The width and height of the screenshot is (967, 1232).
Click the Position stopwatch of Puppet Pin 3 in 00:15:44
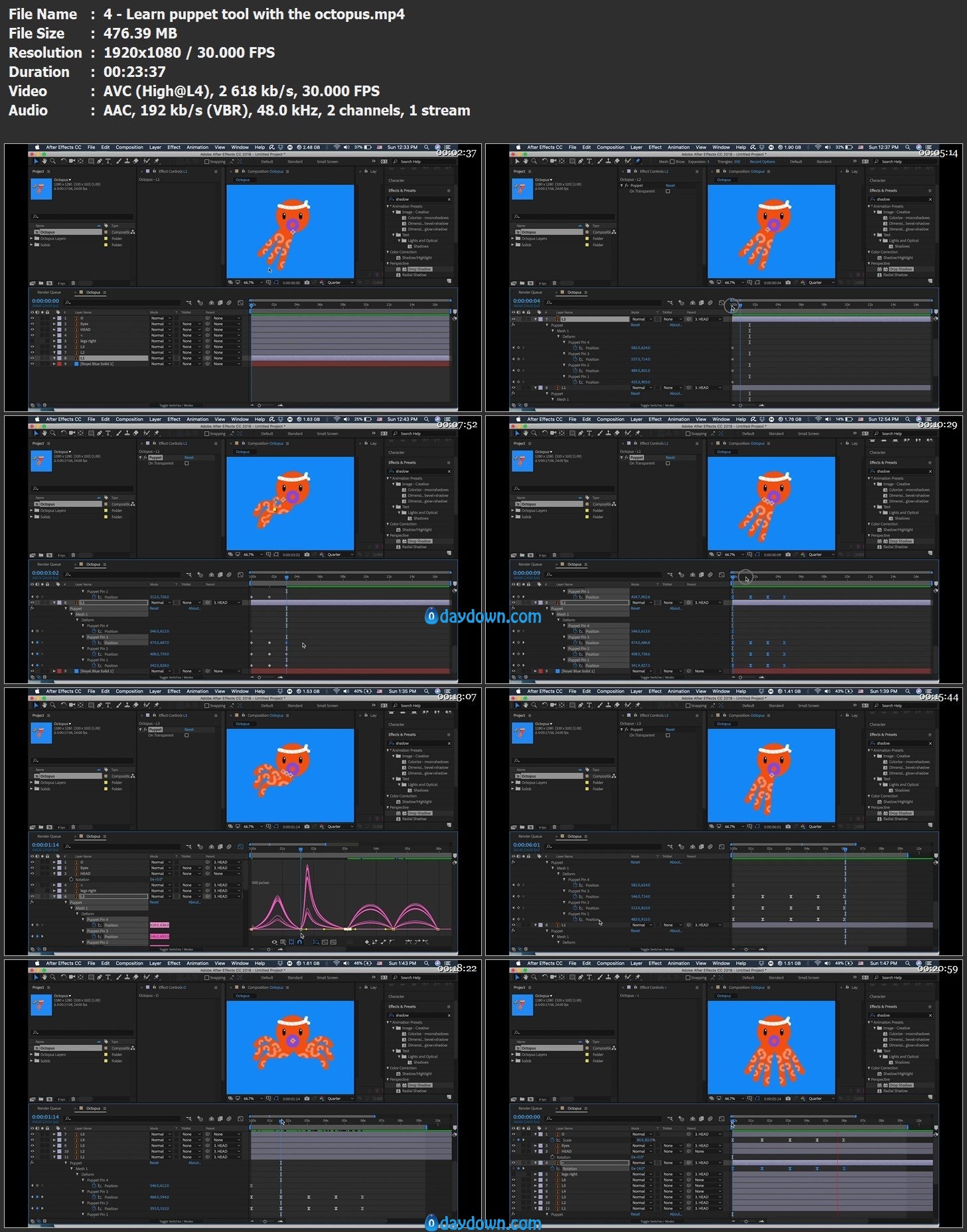[x=575, y=896]
